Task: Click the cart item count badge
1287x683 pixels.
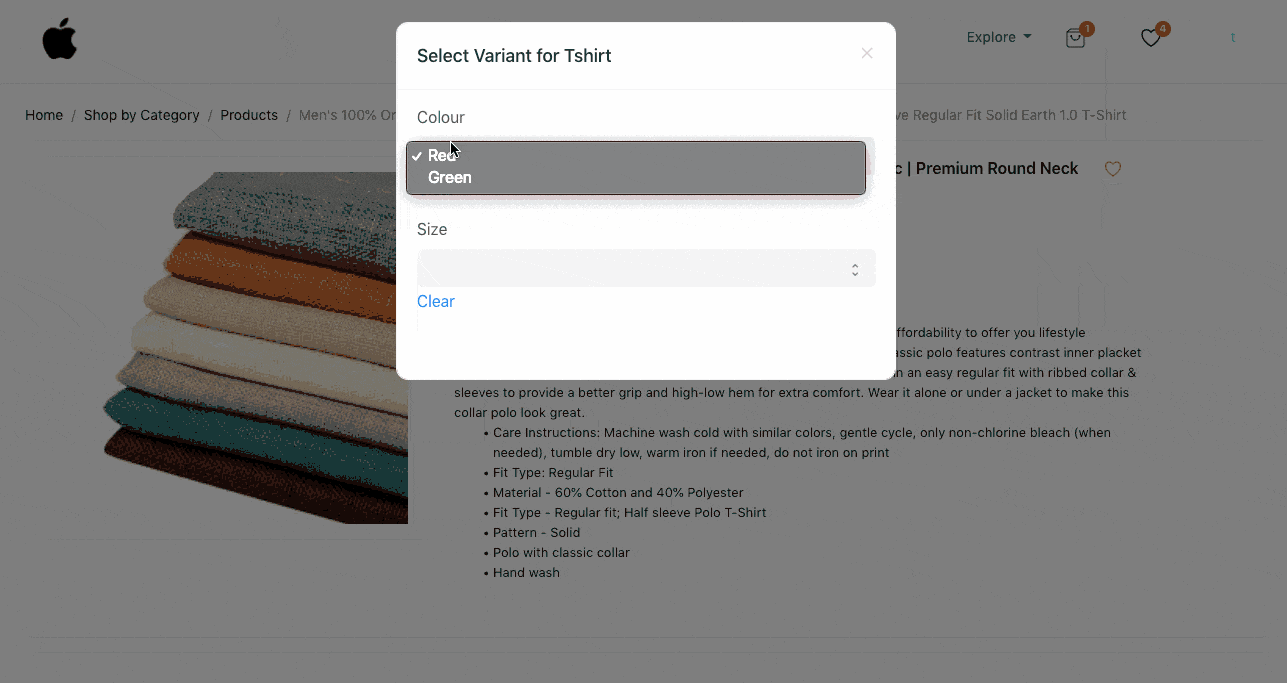Action: (1087, 29)
